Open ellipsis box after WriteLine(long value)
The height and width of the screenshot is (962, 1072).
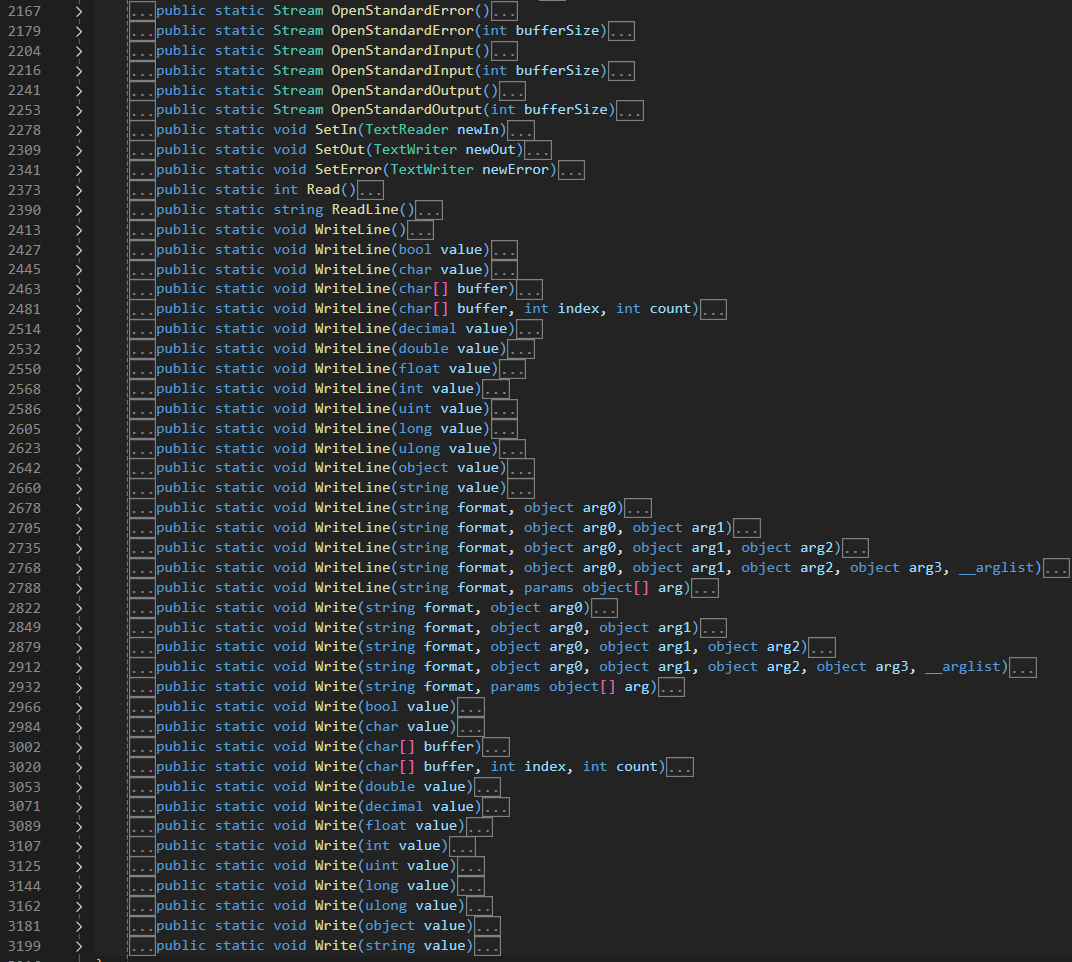[x=505, y=429]
